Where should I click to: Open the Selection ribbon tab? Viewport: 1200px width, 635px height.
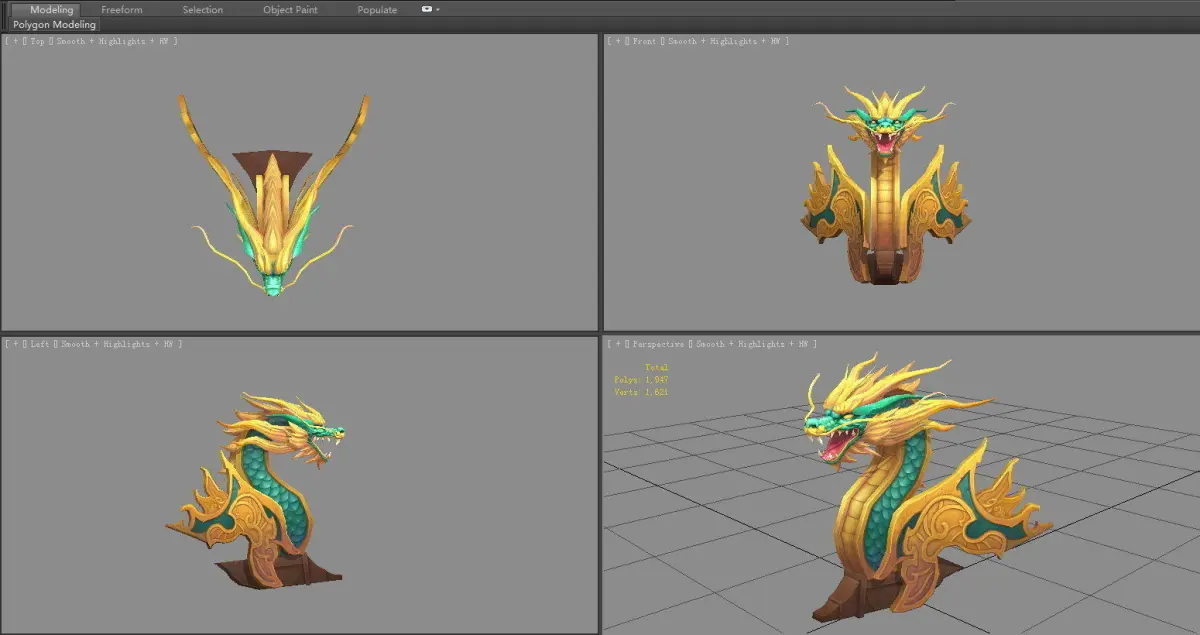click(203, 10)
